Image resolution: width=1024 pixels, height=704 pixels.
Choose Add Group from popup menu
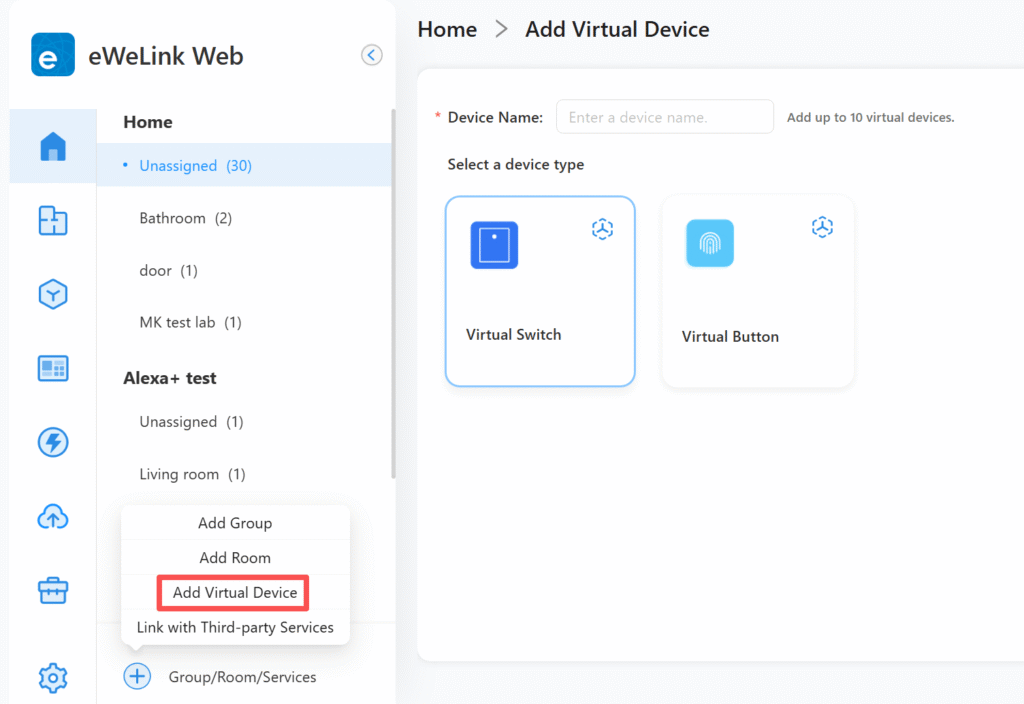(235, 523)
